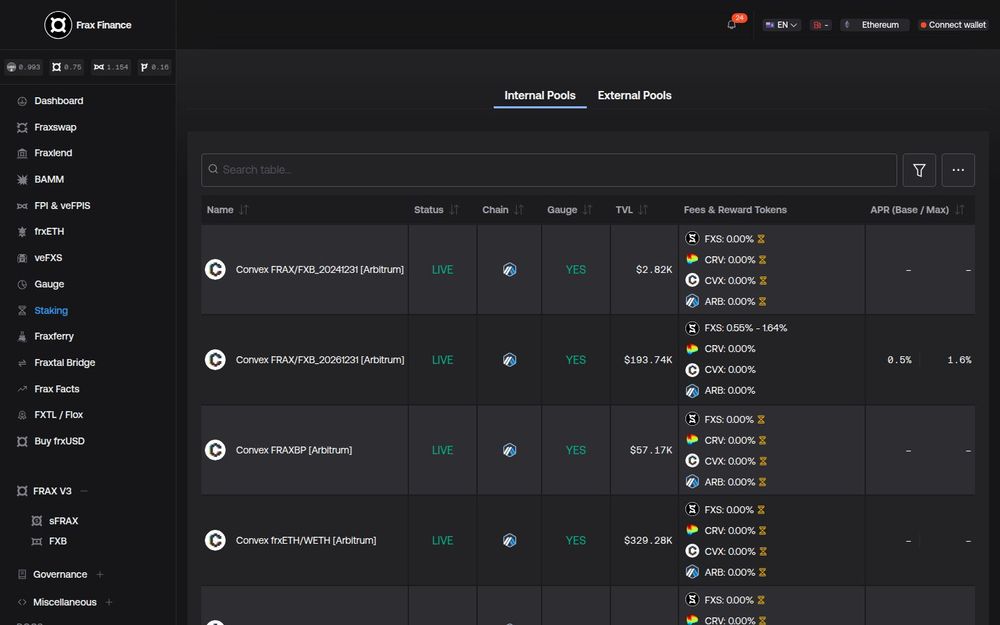The height and width of the screenshot is (625, 1000).
Task: Open the table filter funnel button
Action: pyautogui.click(x=919, y=170)
